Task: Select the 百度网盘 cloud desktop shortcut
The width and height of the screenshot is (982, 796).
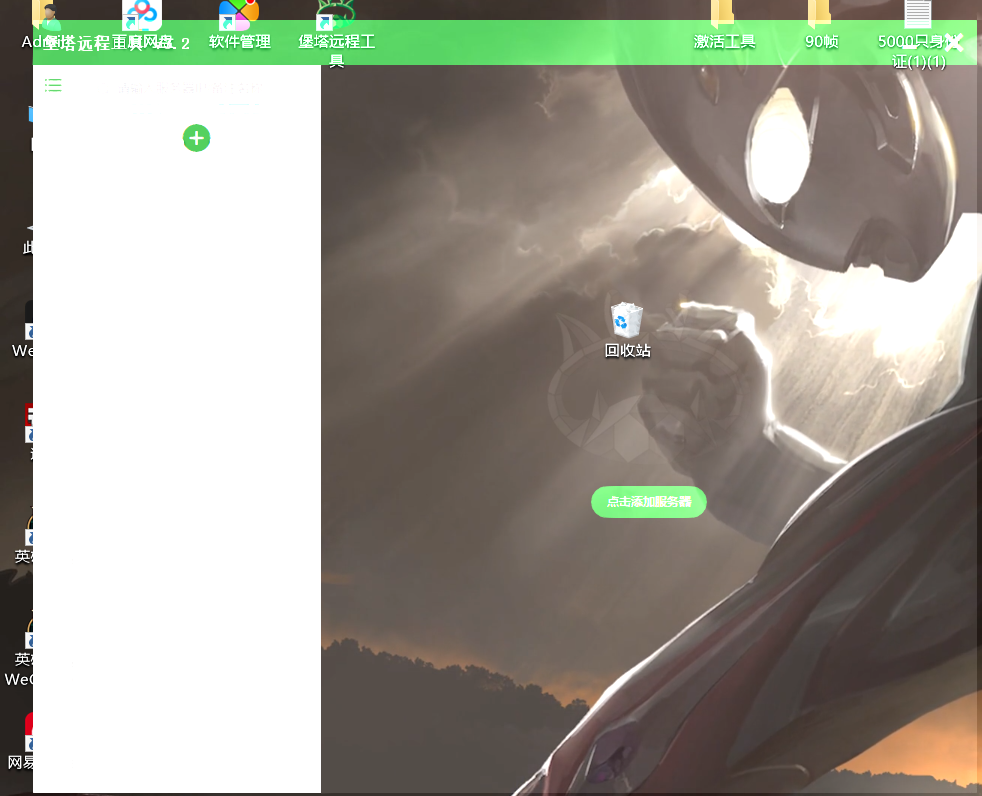Action: pos(142,26)
